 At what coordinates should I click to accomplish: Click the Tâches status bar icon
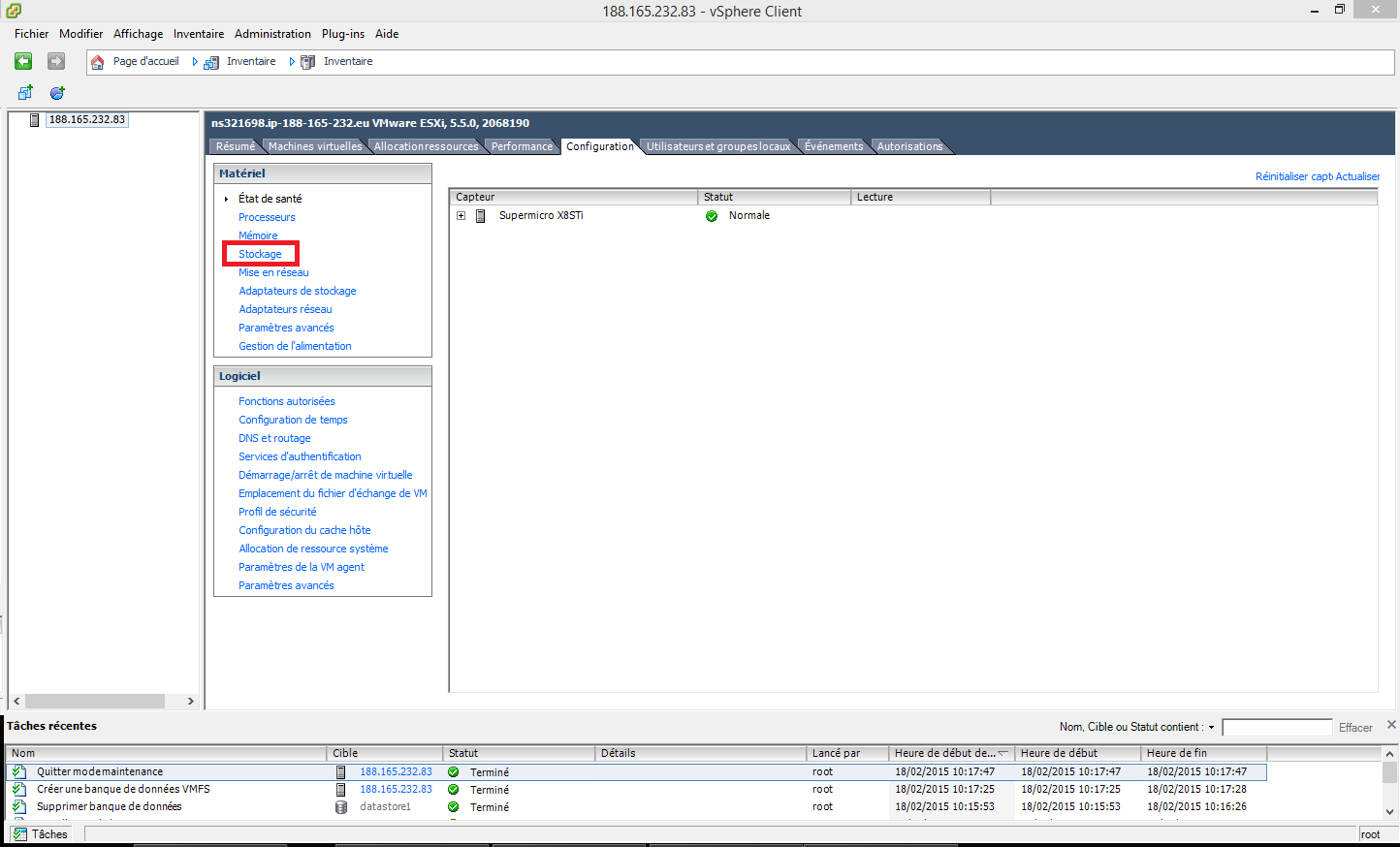(x=19, y=834)
